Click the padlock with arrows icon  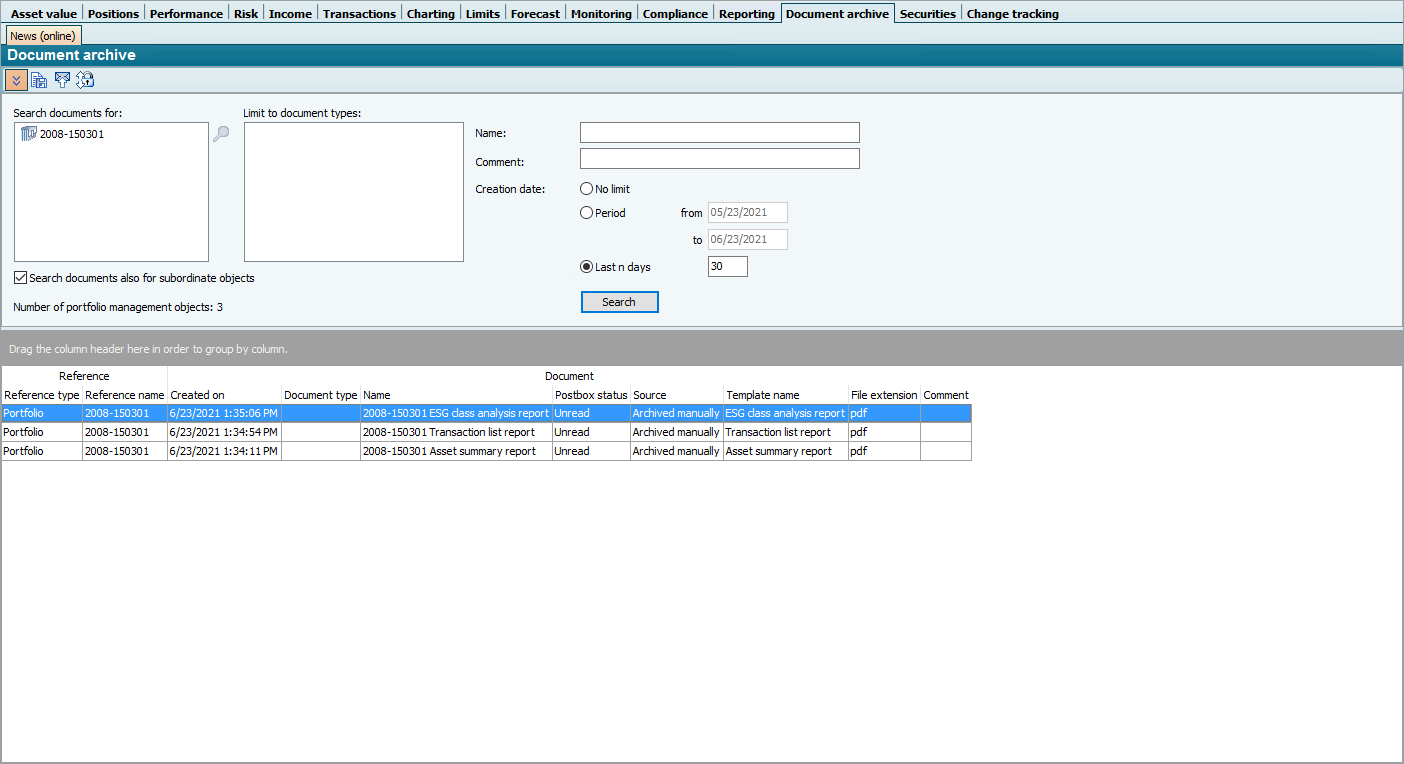tap(85, 80)
